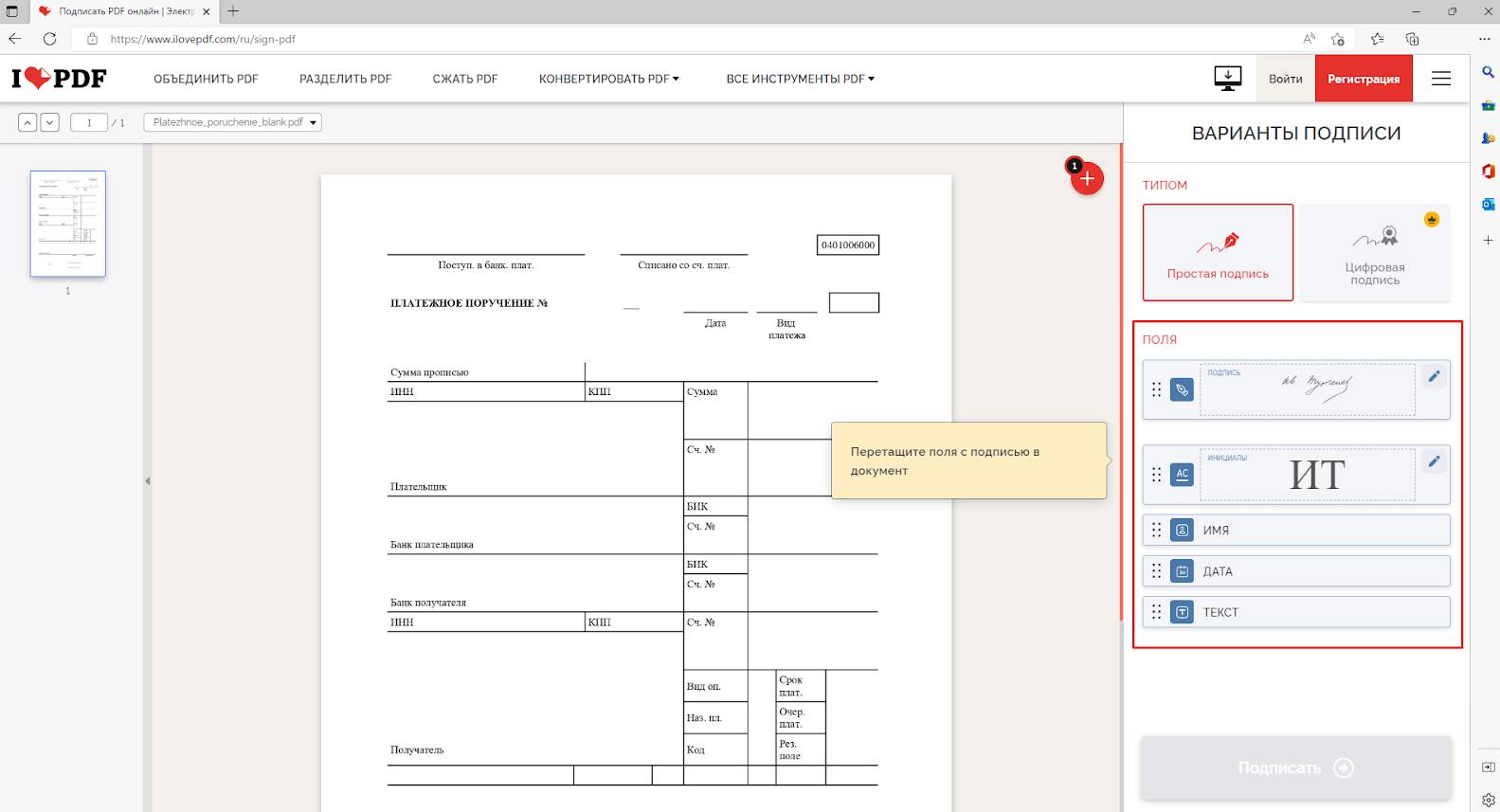Click the initials AC field icon
This screenshot has height=812, width=1500.
[x=1182, y=474]
